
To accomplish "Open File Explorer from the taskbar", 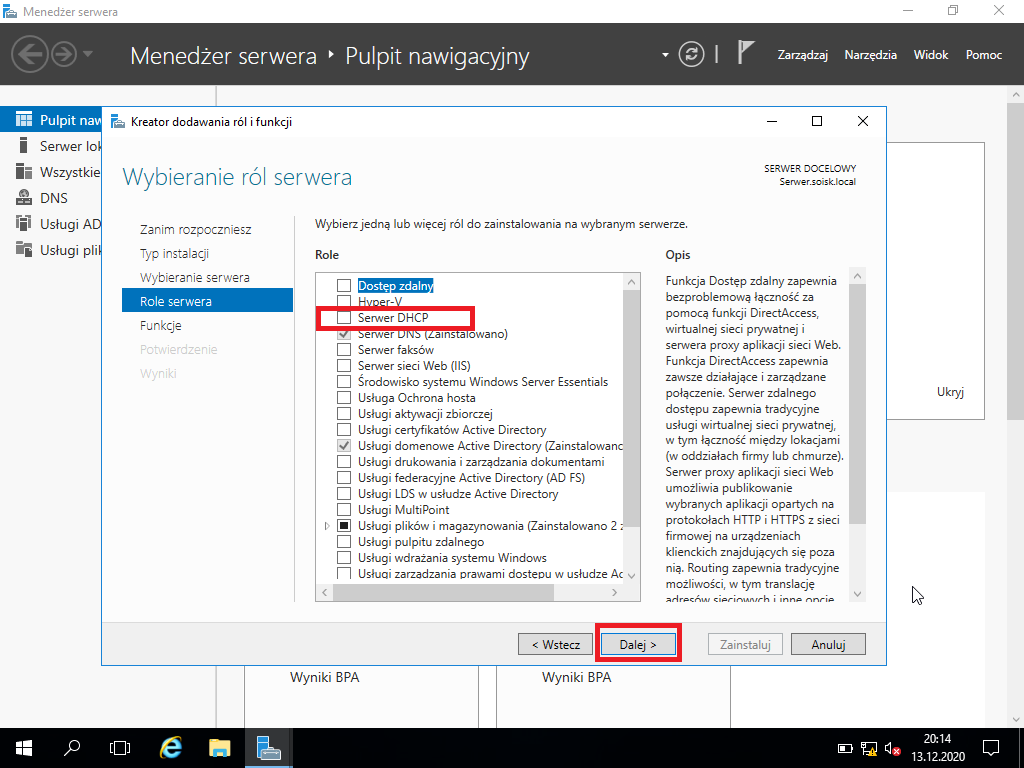I will pos(219,748).
